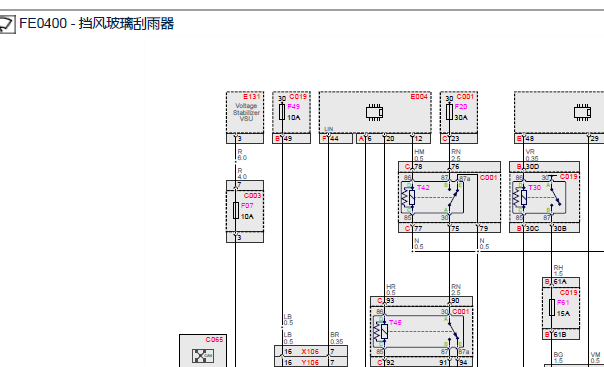604x367 pixels.
Task: Click the VM 0.5 wire label
Action: click(x=595, y=357)
